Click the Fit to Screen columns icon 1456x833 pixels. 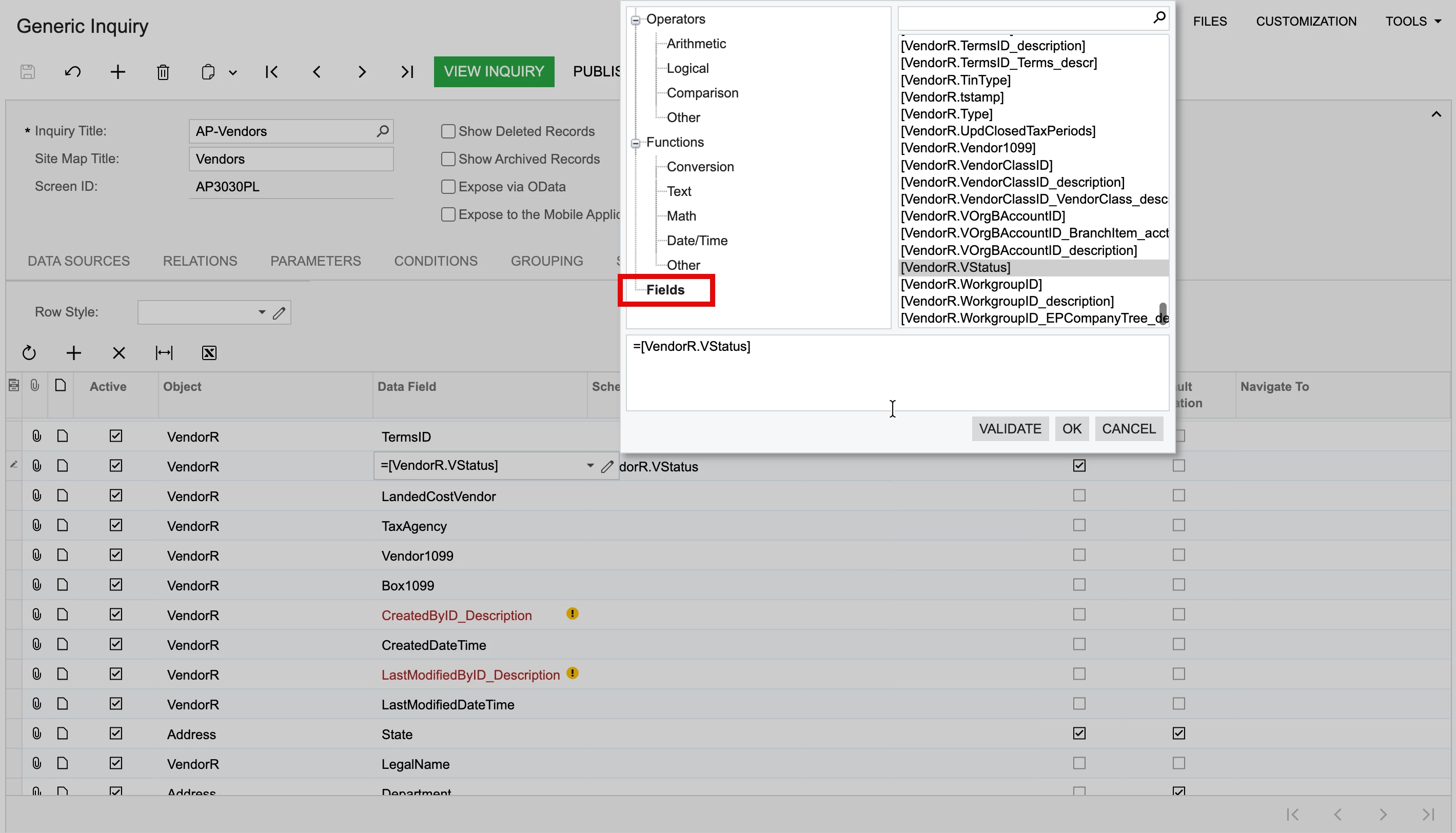coord(164,353)
